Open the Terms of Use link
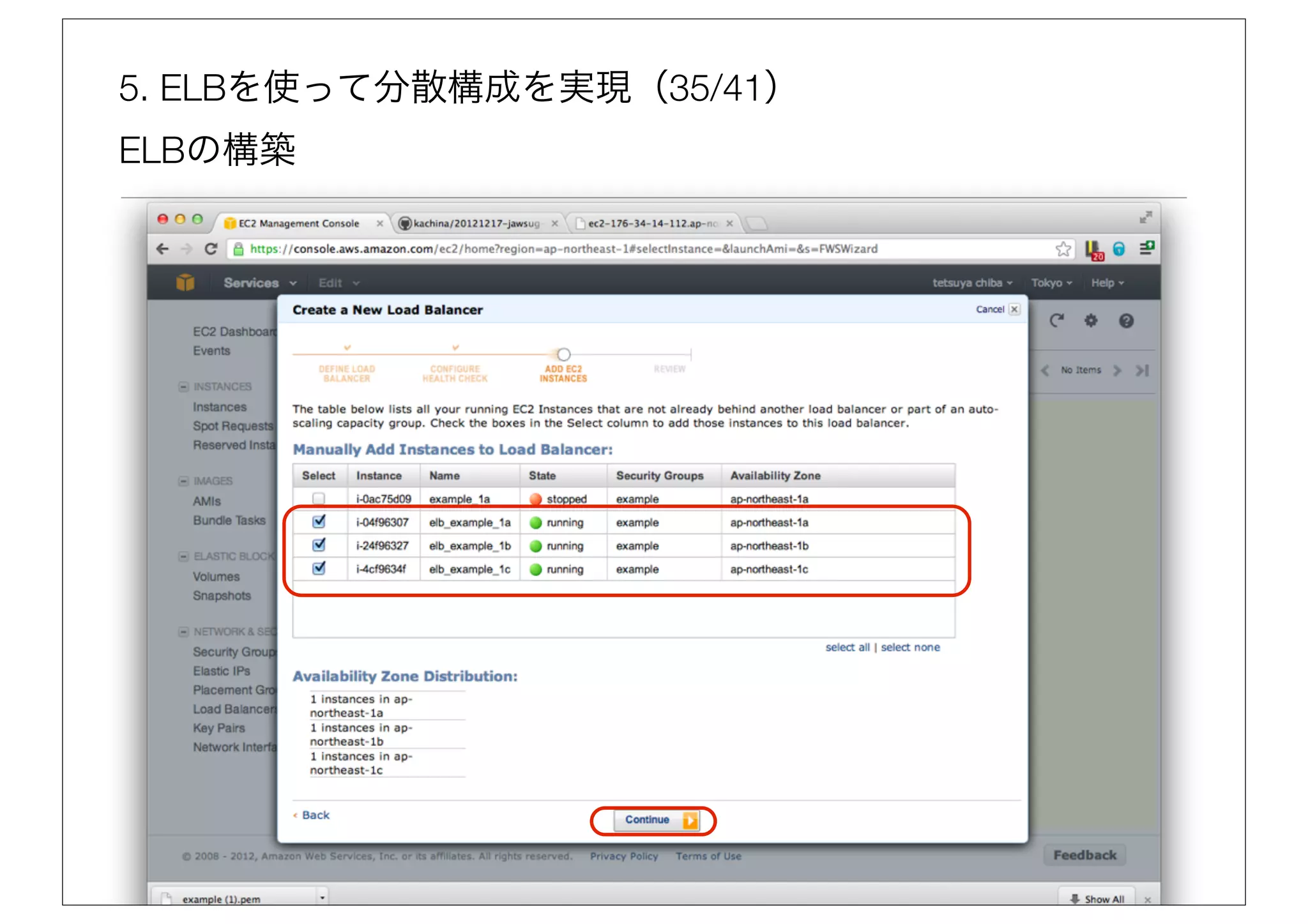The height and width of the screenshot is (924, 1308). [x=708, y=856]
